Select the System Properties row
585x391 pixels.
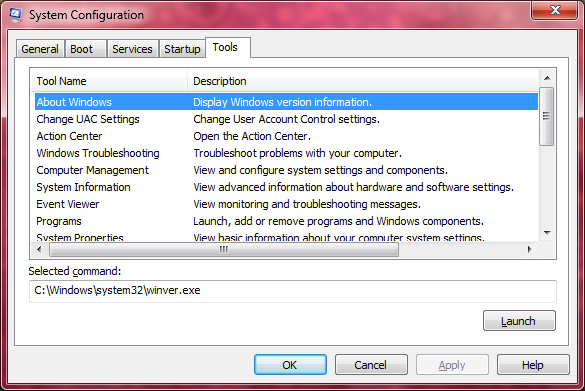click(286, 237)
